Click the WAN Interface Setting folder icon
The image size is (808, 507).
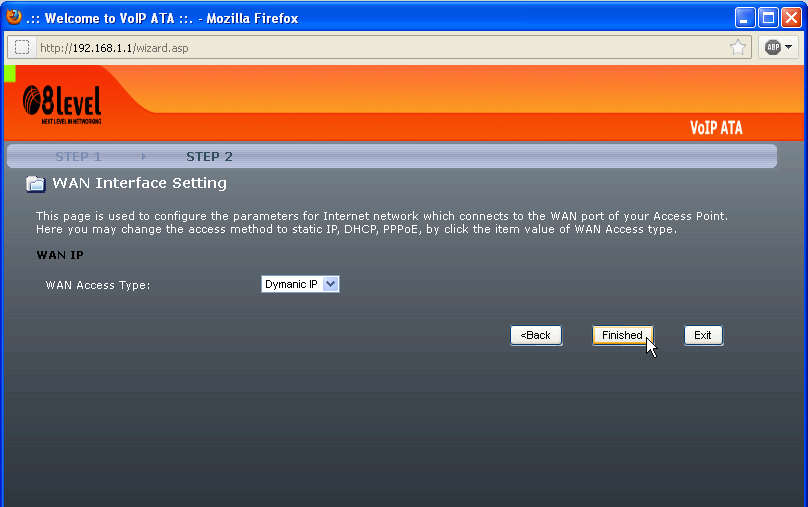click(36, 184)
